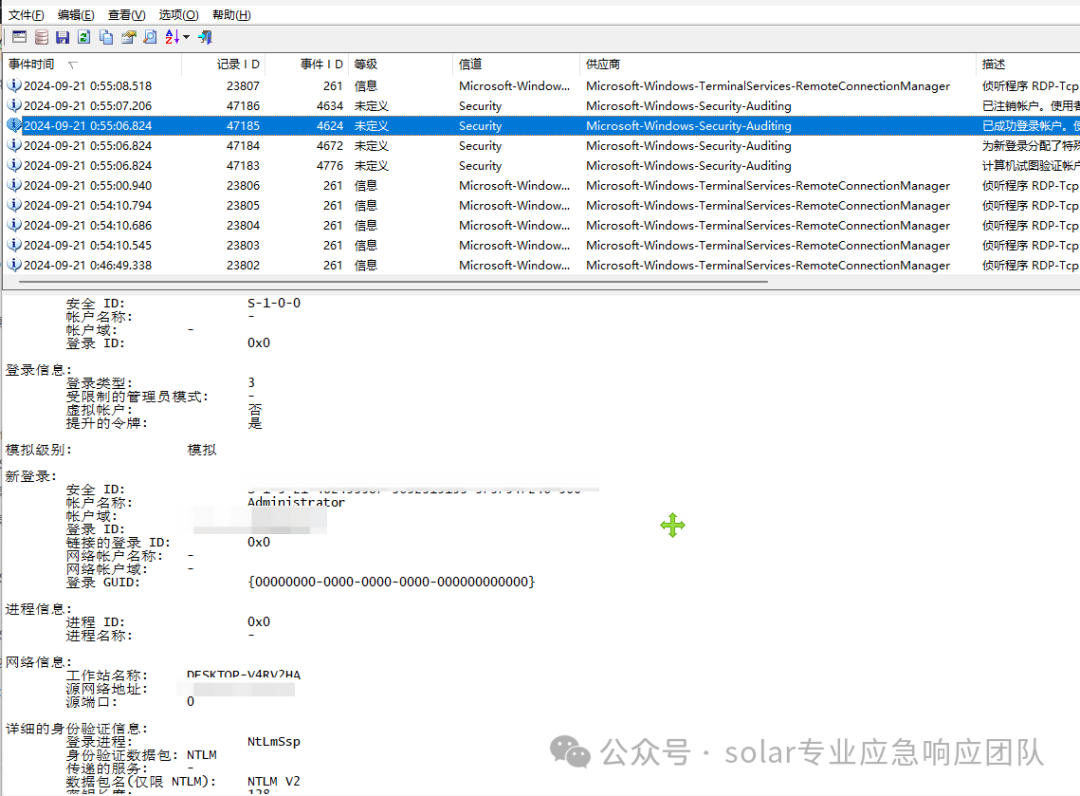This screenshot has width=1080, height=796.
Task: Open the 文件(F) menu
Action: coord(26,15)
